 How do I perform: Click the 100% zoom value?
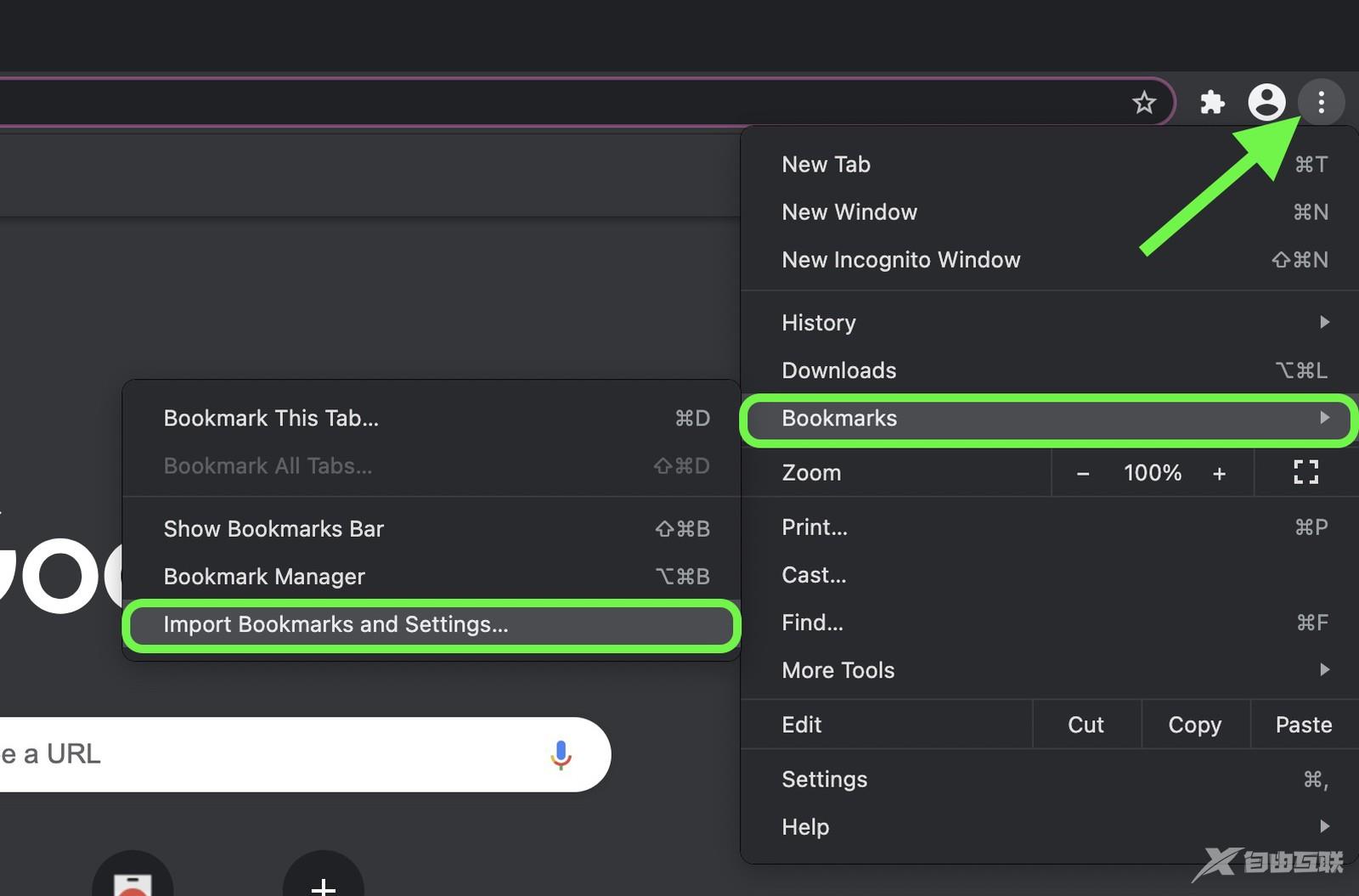[x=1152, y=473]
